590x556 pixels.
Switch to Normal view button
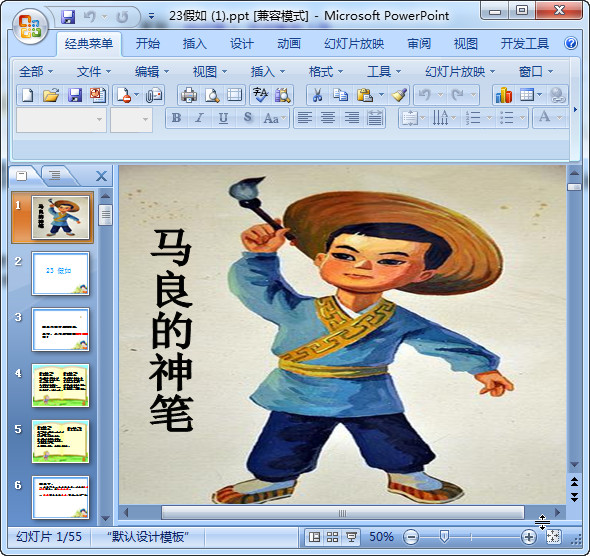[x=314, y=537]
